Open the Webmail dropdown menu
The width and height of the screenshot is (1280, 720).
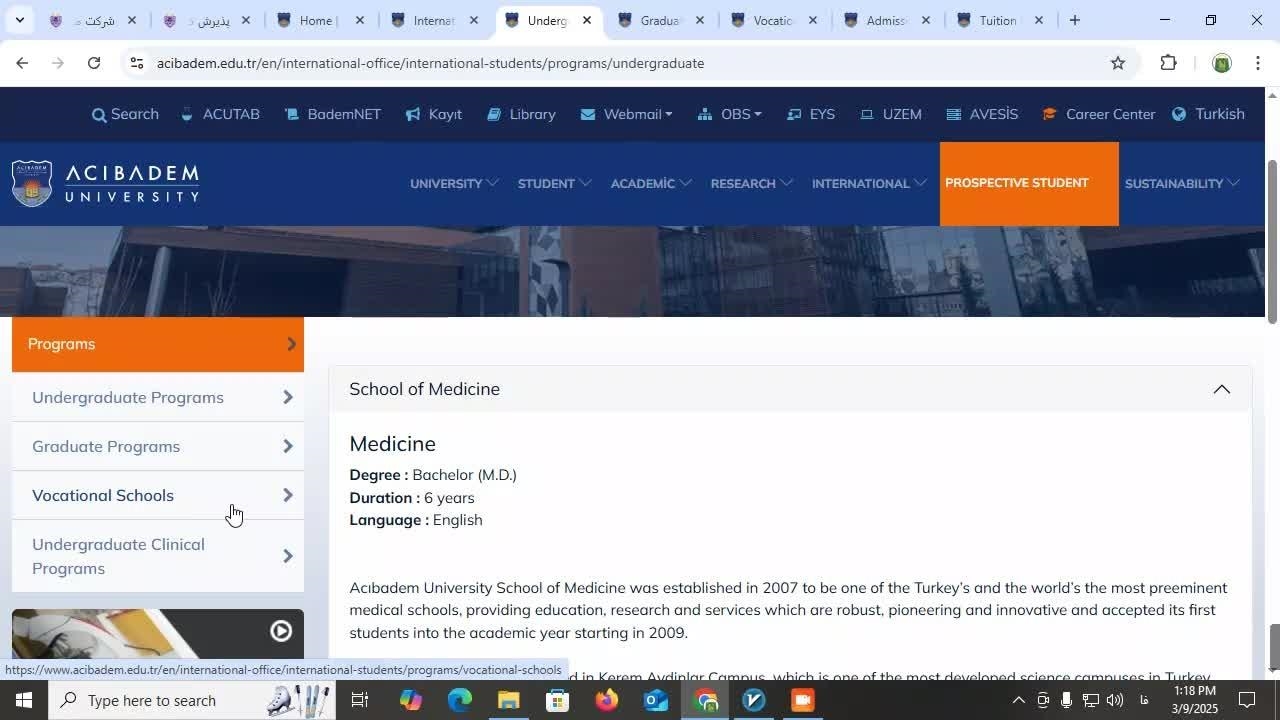tap(626, 114)
